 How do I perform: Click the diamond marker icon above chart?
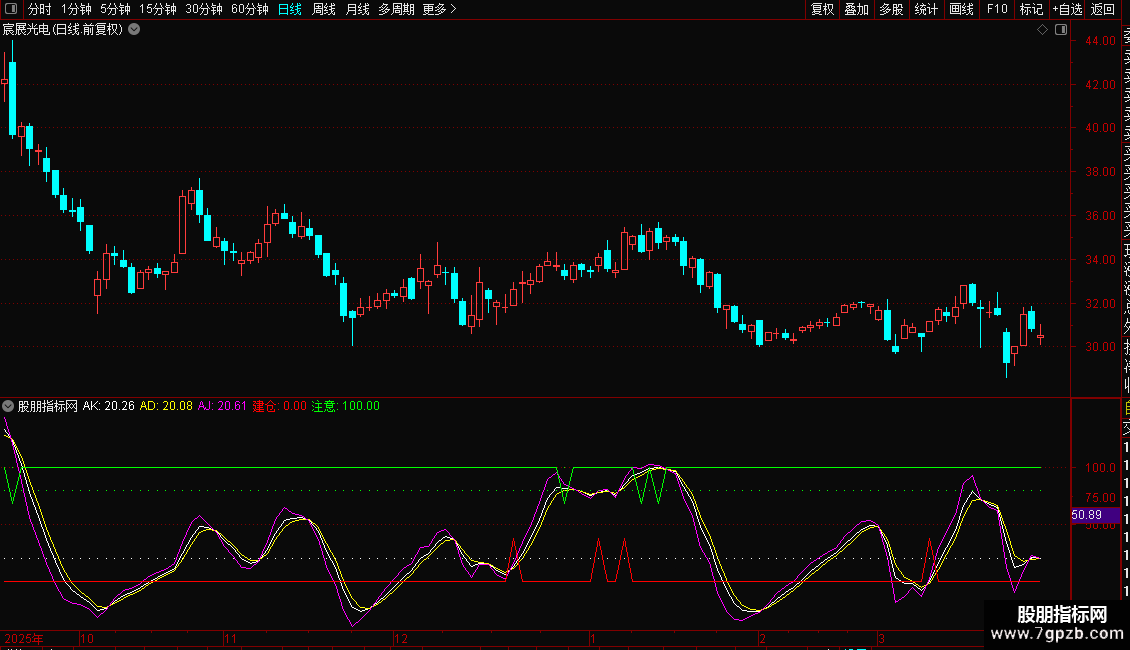coord(1042,30)
